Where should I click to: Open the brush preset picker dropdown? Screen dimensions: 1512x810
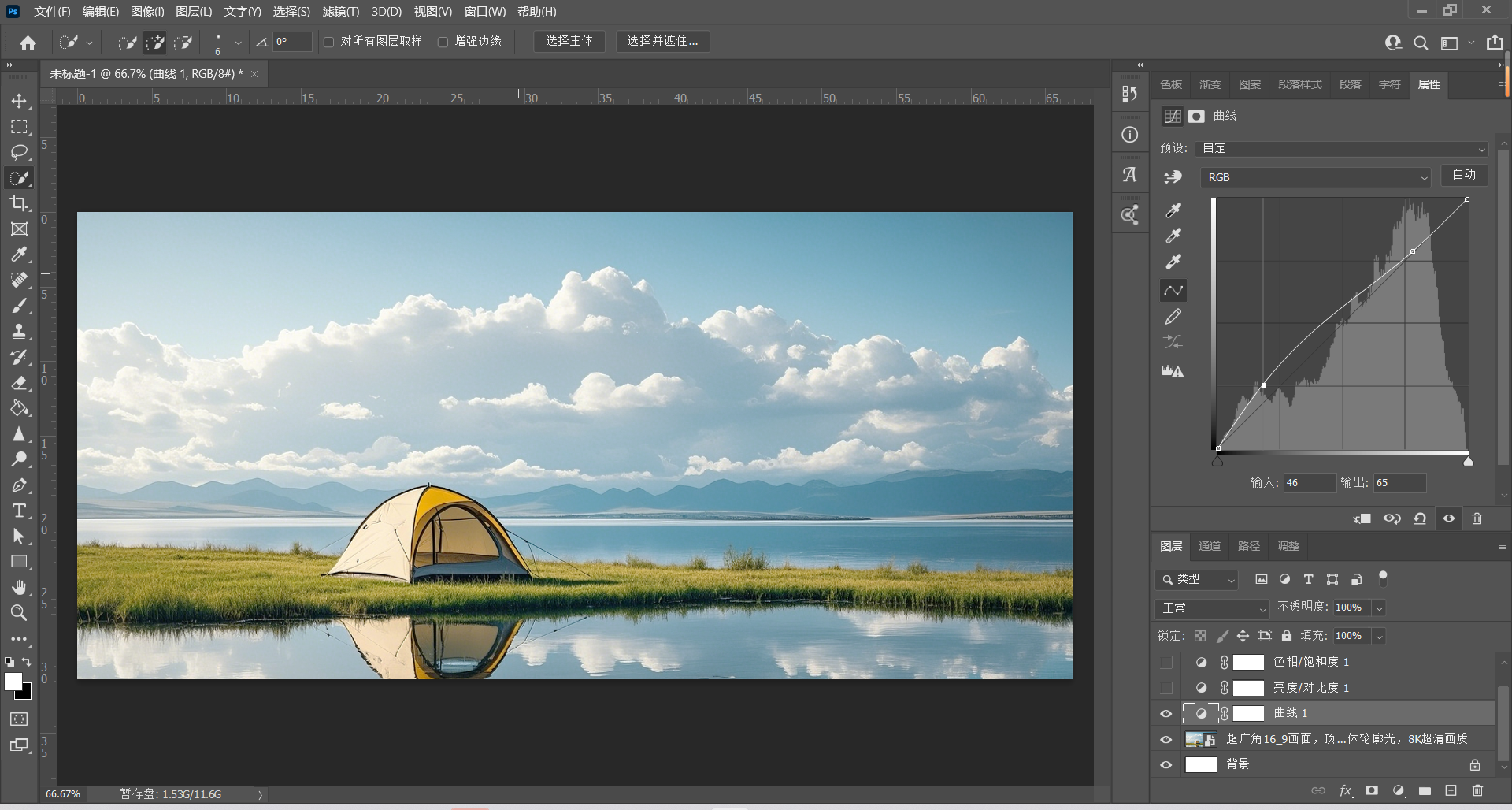click(238, 43)
